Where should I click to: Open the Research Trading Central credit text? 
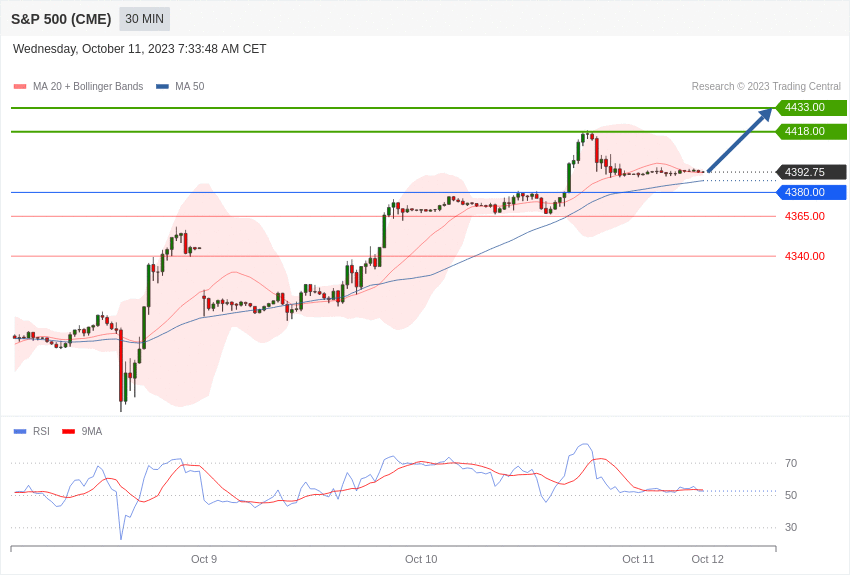pyautogui.click(x=766, y=87)
